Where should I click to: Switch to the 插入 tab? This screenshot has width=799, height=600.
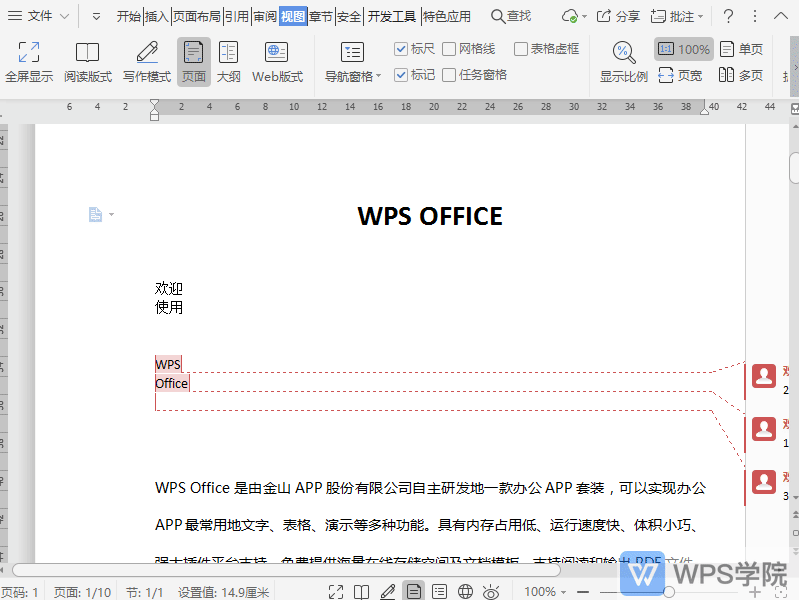[x=156, y=16]
